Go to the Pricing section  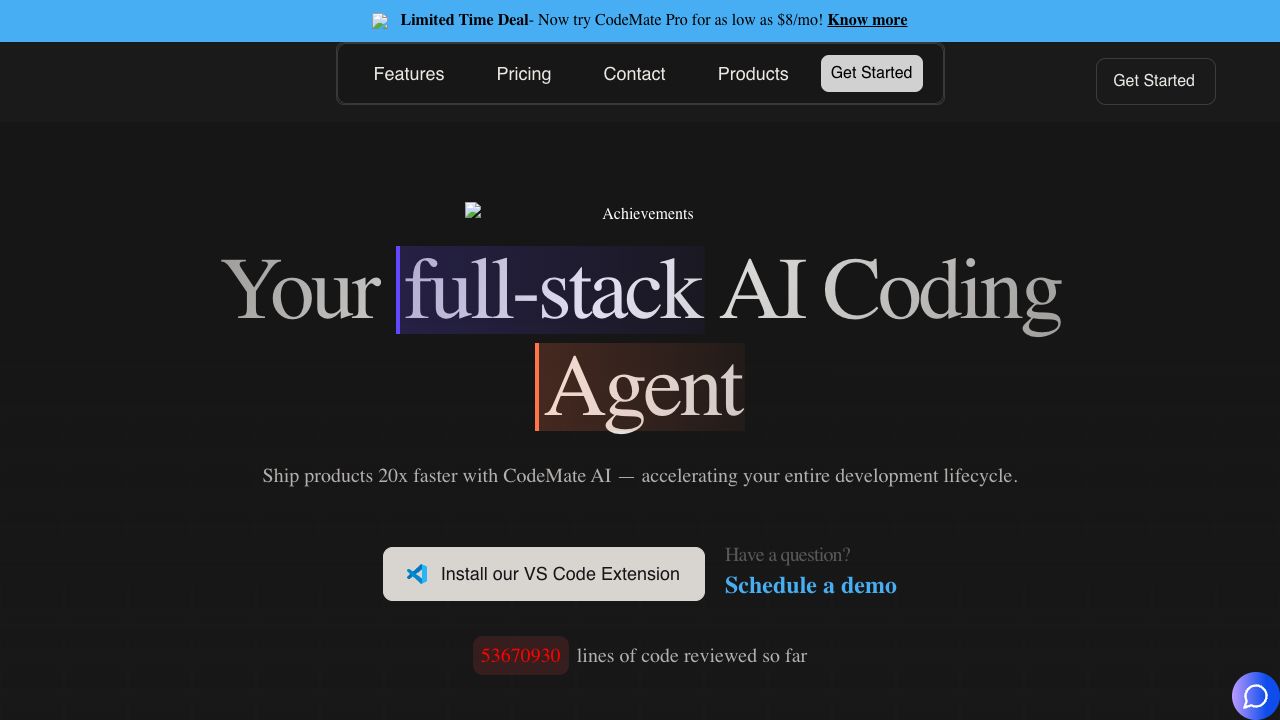tap(523, 74)
